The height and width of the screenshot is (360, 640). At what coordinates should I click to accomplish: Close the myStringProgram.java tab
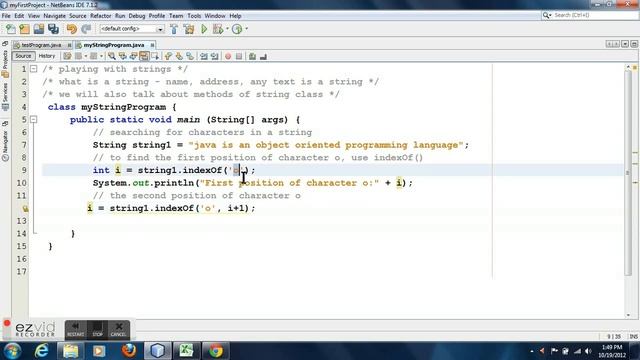pos(152,45)
